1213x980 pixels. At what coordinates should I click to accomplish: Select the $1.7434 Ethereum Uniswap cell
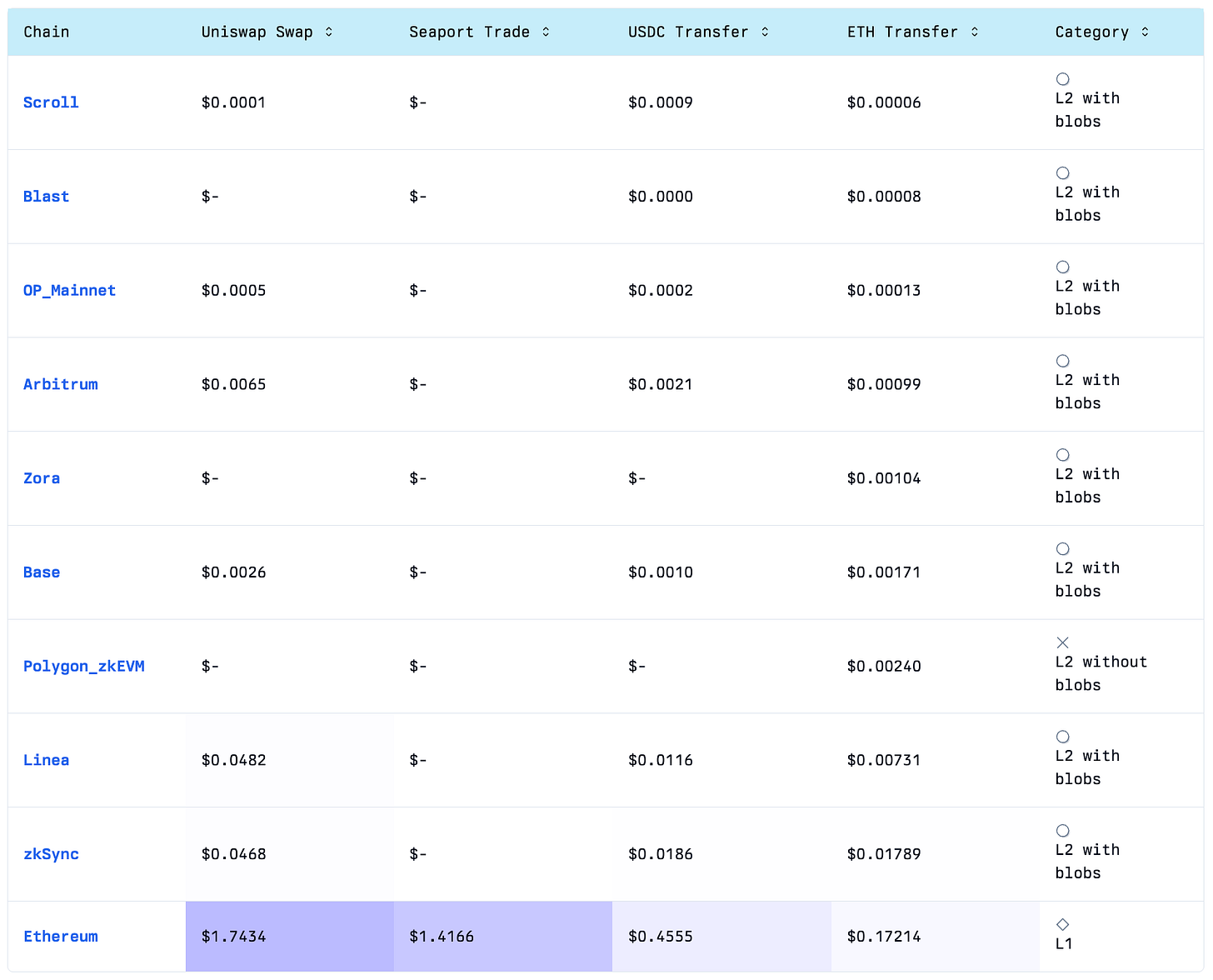(290, 937)
